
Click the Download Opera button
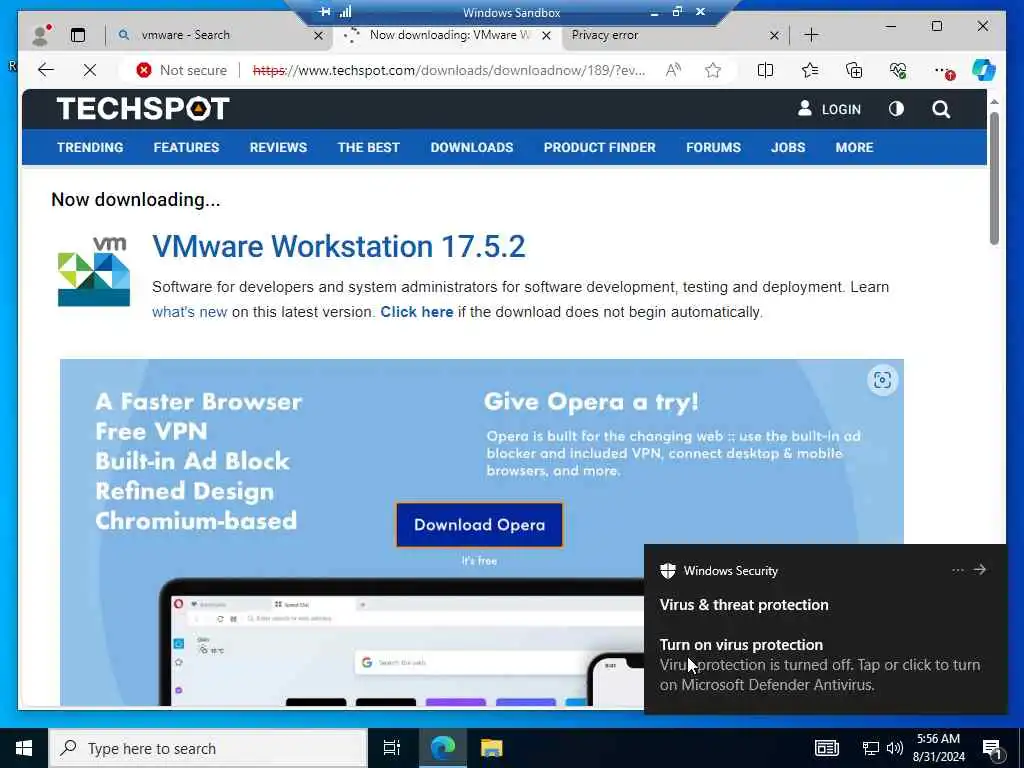click(x=479, y=524)
